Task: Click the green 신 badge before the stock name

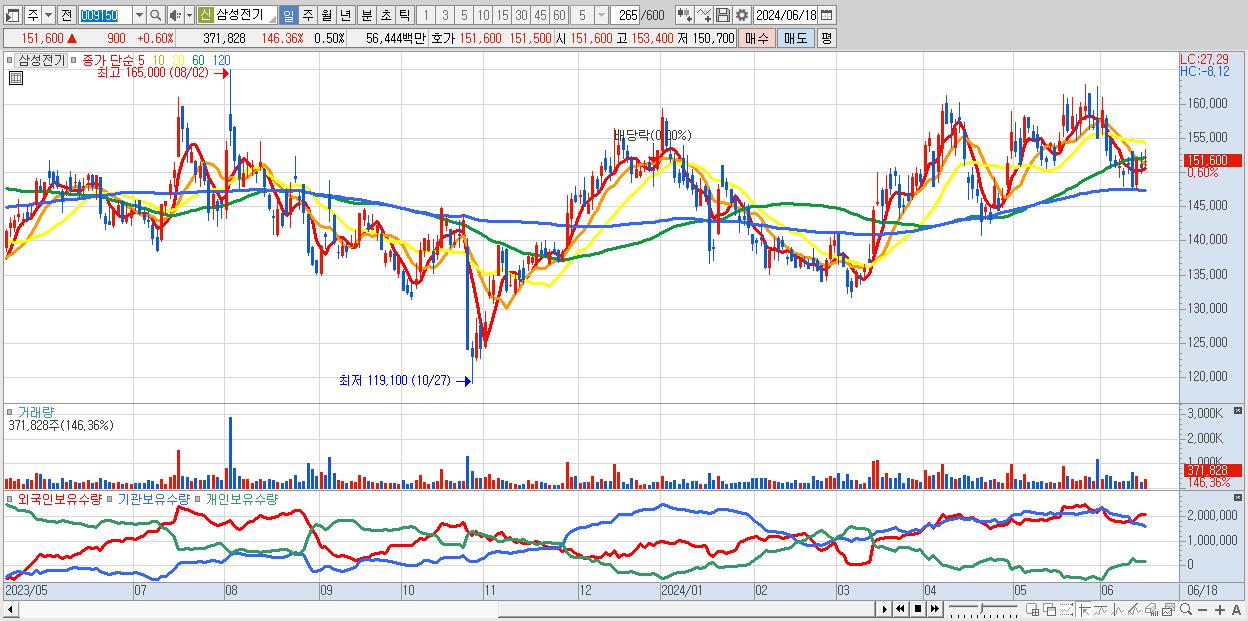Action: pos(205,15)
